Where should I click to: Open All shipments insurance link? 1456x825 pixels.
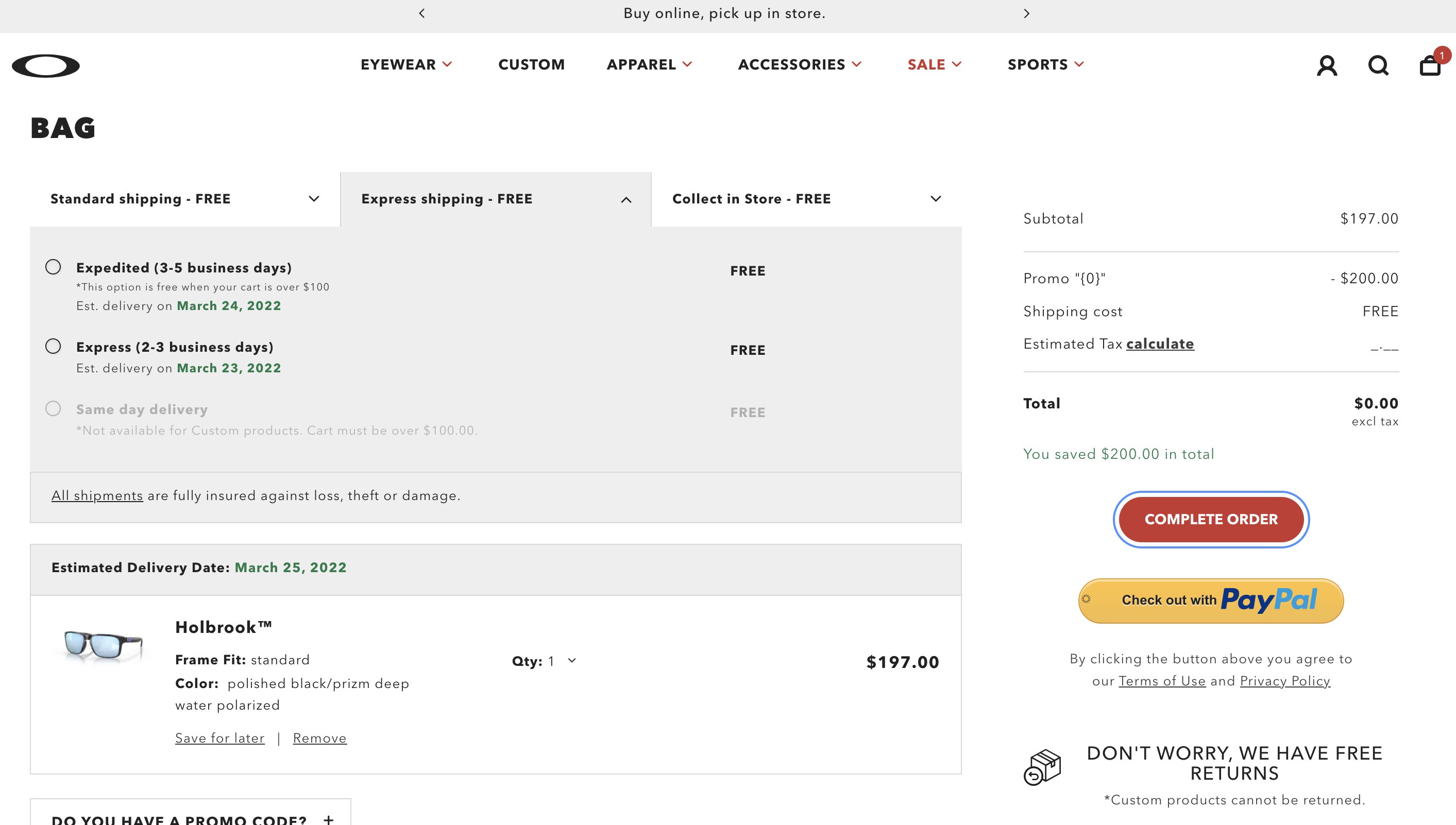tap(97, 496)
